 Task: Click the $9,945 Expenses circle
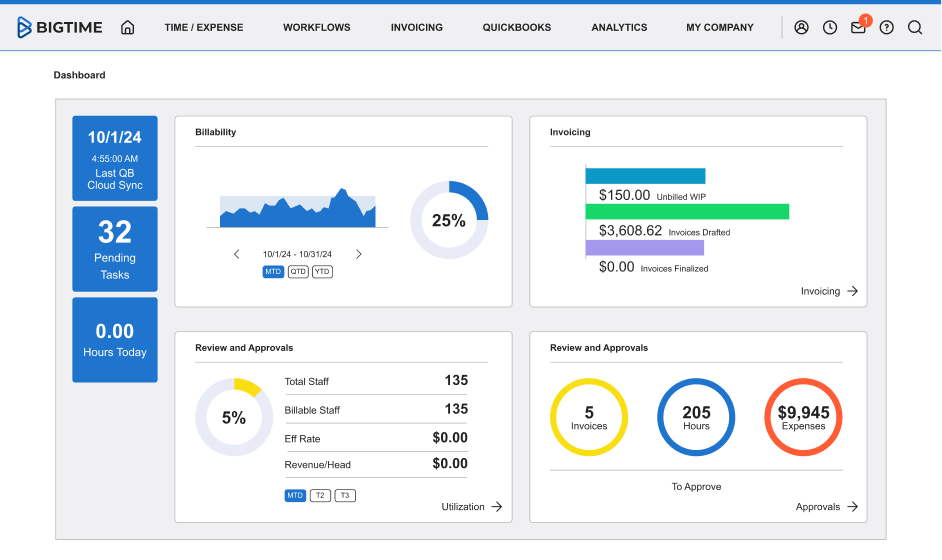pos(803,417)
